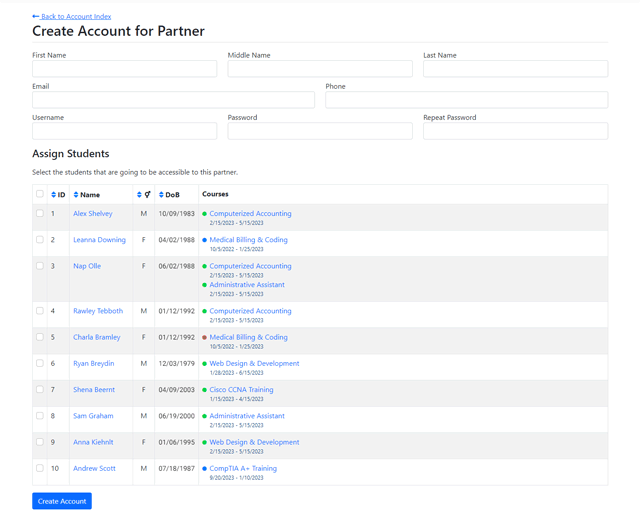Open Sam Graham student link
The height and width of the screenshot is (523, 640).
pos(93,416)
